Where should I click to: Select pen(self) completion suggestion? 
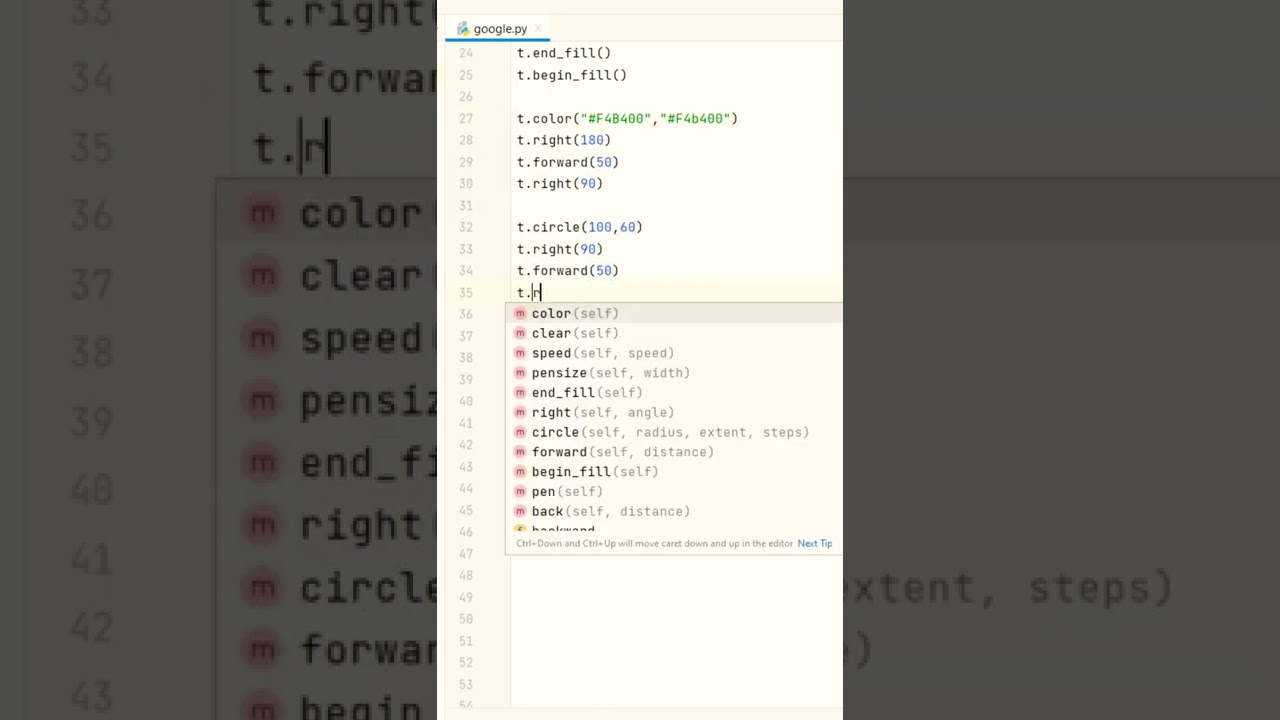pyautogui.click(x=566, y=492)
